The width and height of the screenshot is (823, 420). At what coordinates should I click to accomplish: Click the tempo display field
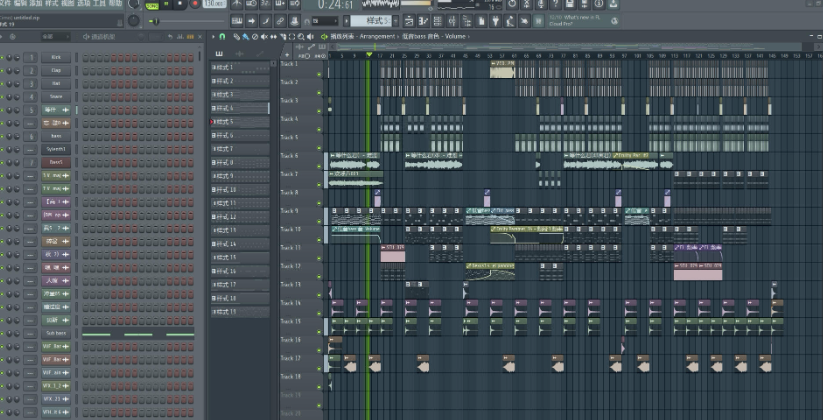tap(213, 4)
